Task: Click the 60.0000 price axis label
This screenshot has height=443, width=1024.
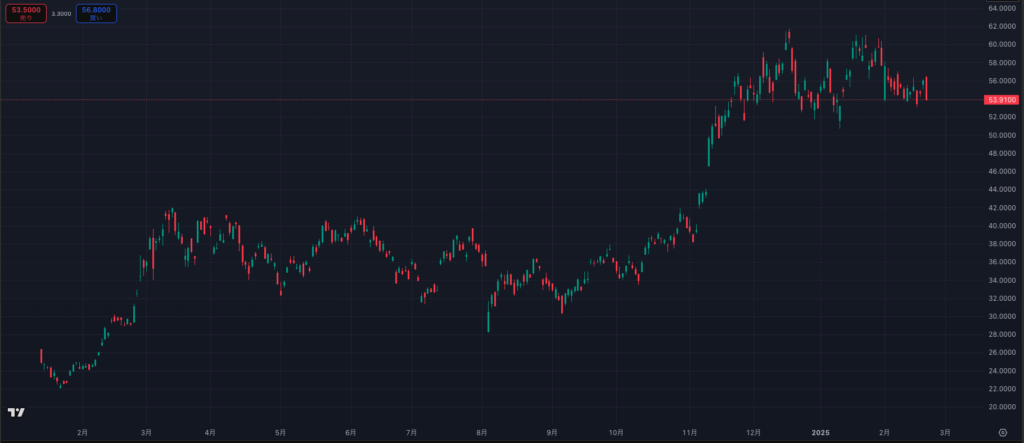Action: (x=1001, y=44)
